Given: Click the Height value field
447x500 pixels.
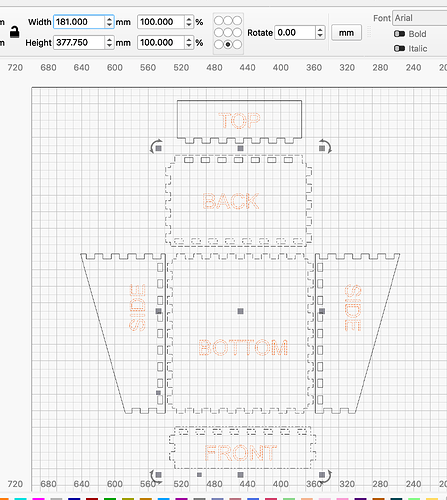Looking at the screenshot, I should pos(79,43).
